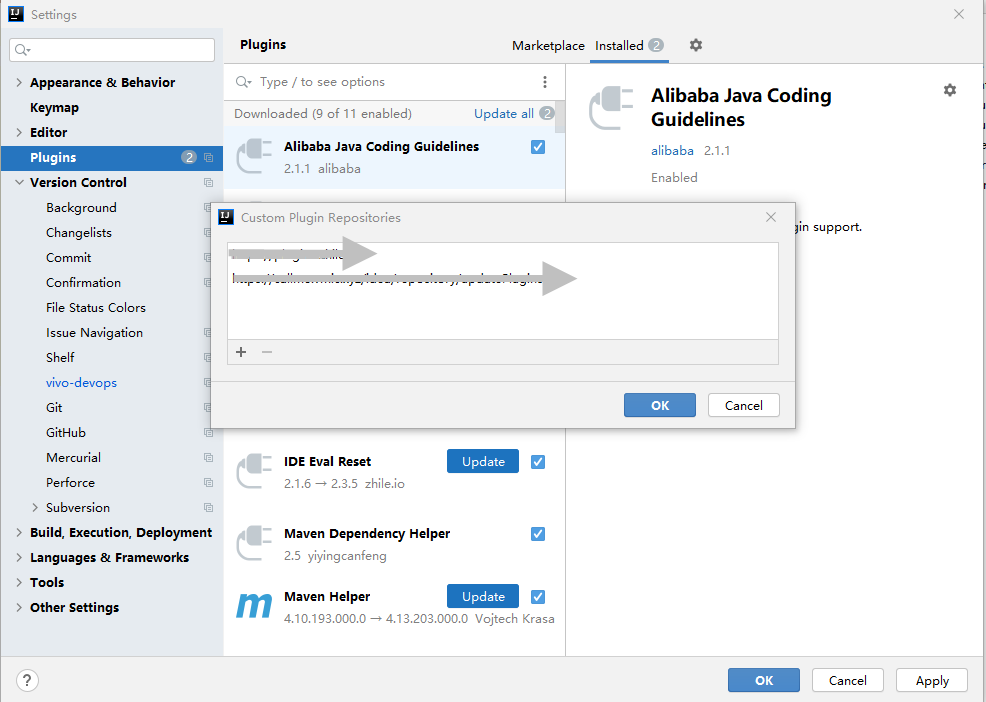Disable the Alibaba Java Coding Guidelines checkbox
Screen dimensions: 986x702
click(x=538, y=147)
